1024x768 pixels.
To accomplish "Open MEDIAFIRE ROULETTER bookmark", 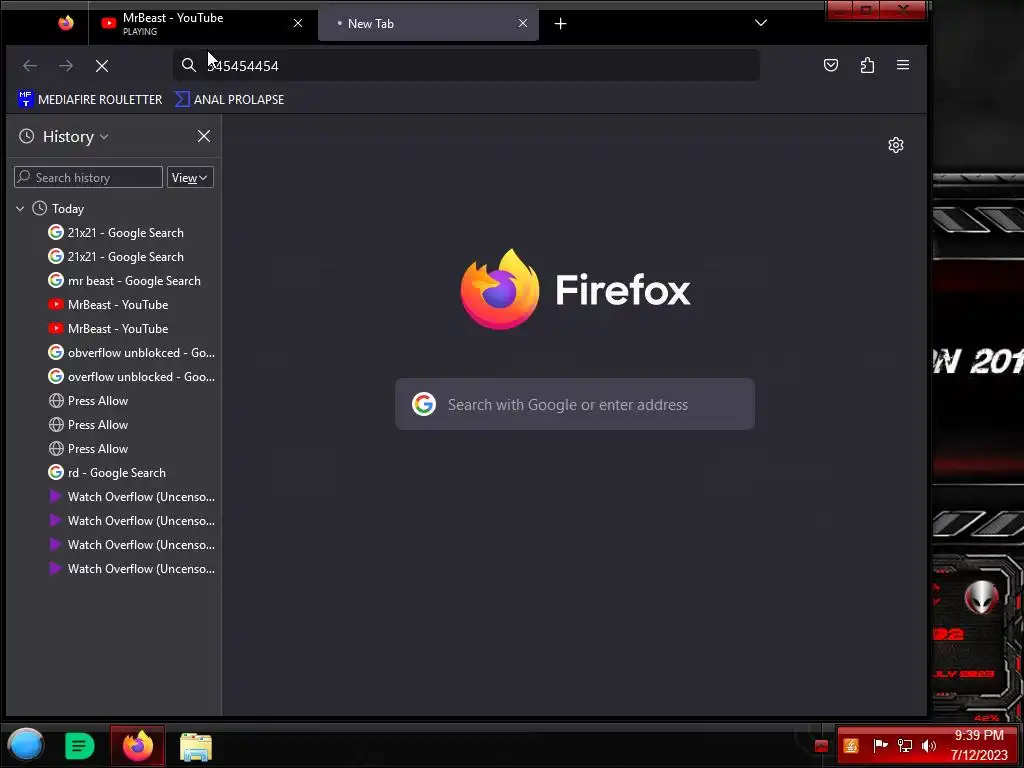I will [x=90, y=99].
